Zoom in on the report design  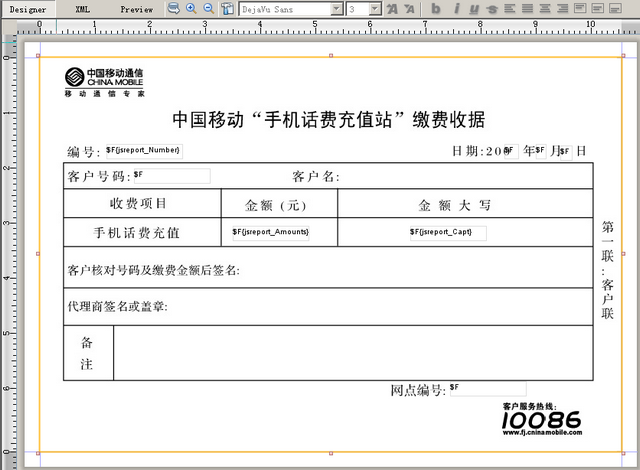[x=191, y=8]
